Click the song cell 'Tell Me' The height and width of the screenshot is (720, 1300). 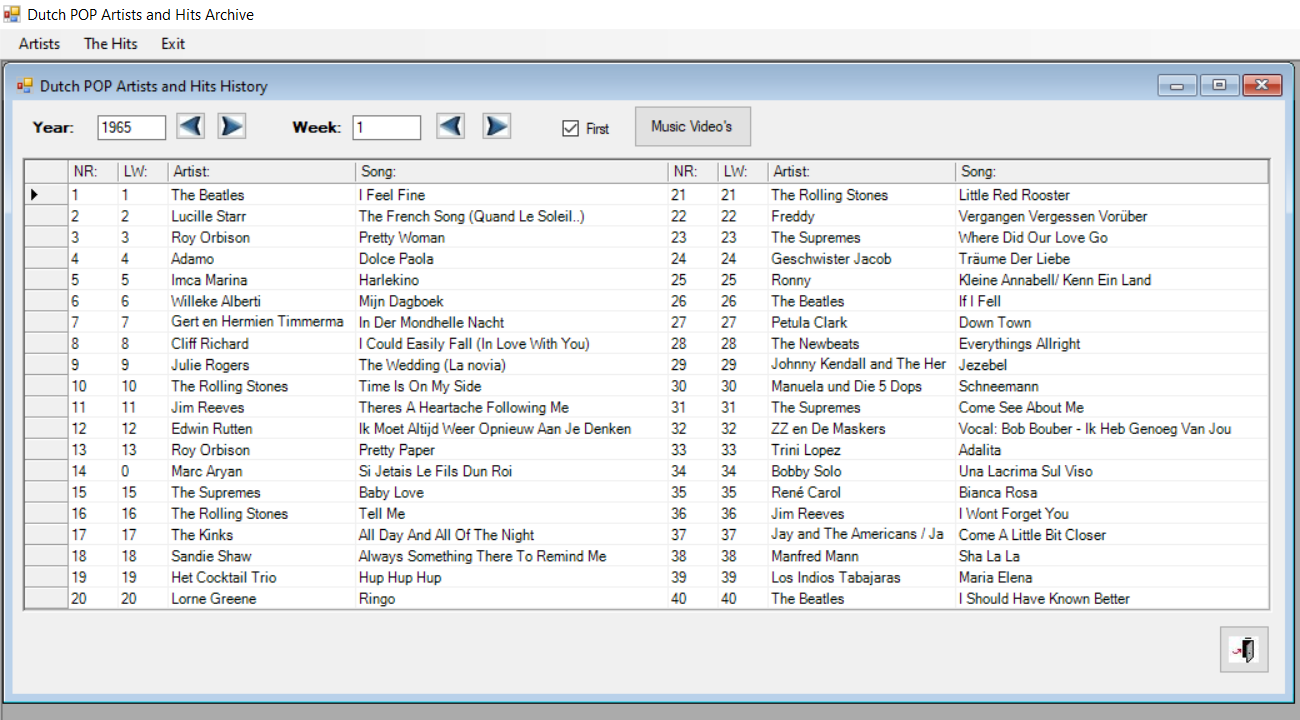[x=511, y=514]
